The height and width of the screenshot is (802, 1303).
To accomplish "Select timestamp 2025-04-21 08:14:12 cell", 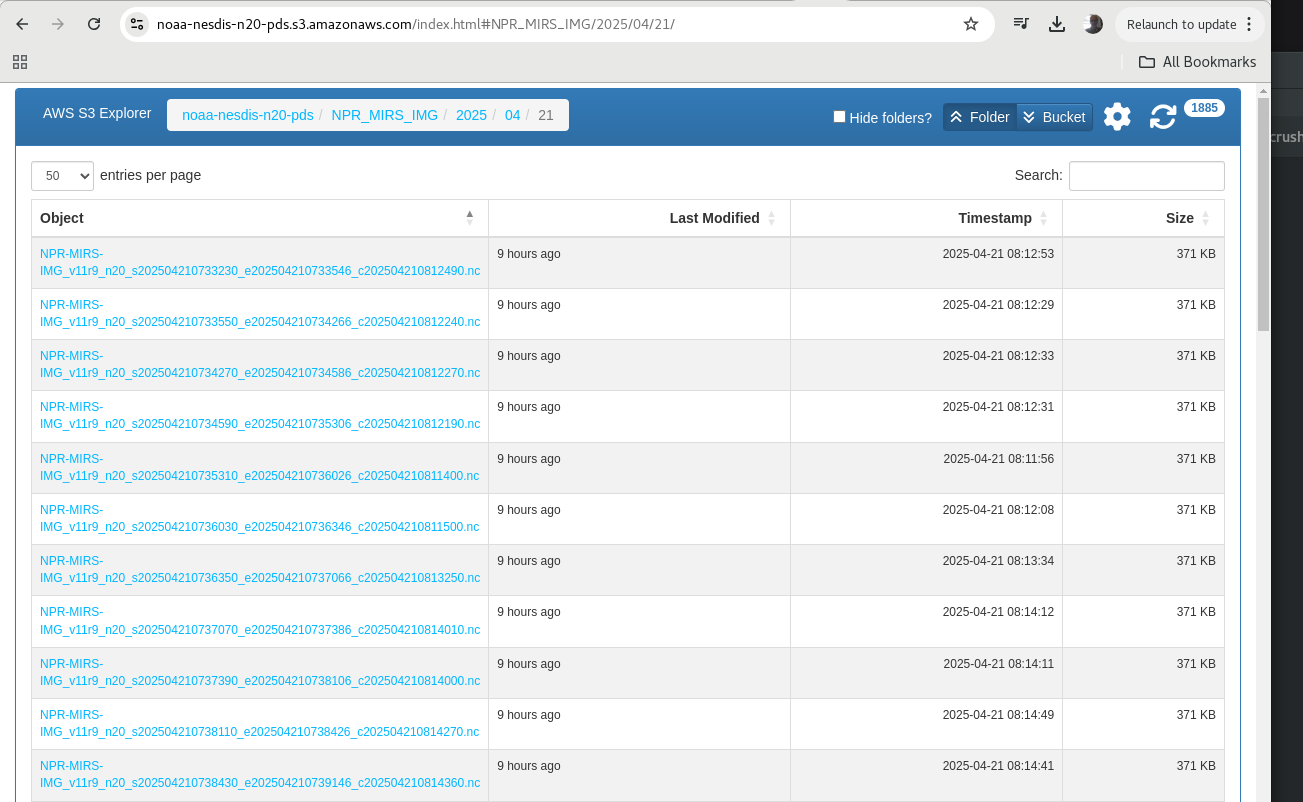I will 926,621.
